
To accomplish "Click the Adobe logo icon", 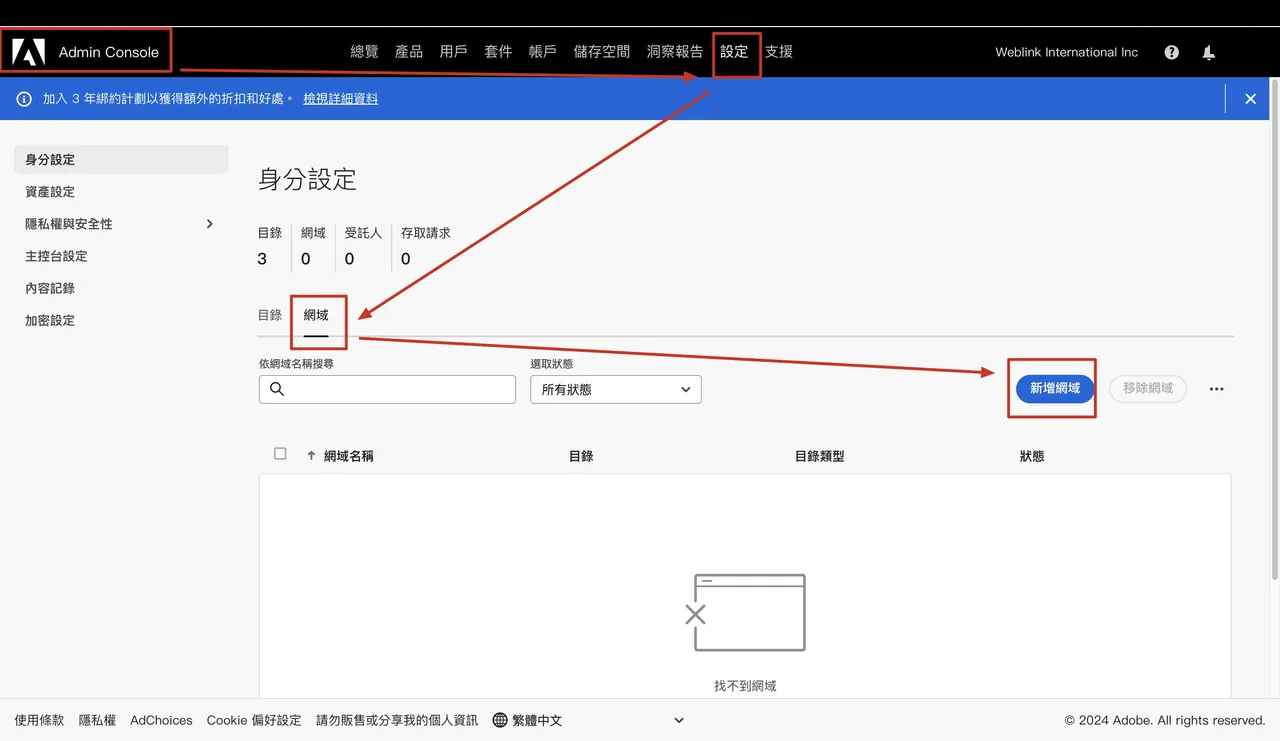I will click(28, 52).
